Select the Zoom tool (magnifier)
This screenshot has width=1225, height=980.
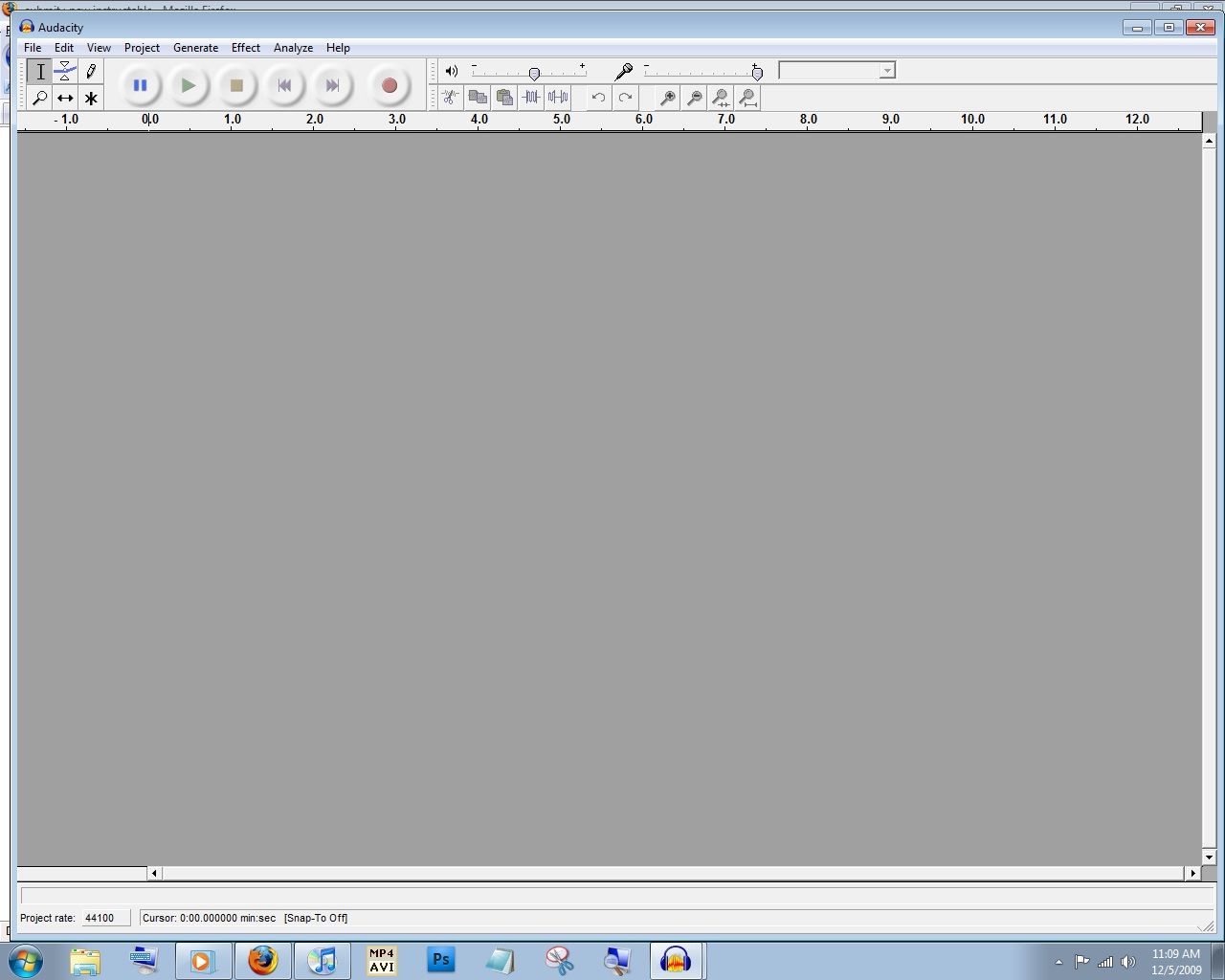(x=40, y=97)
